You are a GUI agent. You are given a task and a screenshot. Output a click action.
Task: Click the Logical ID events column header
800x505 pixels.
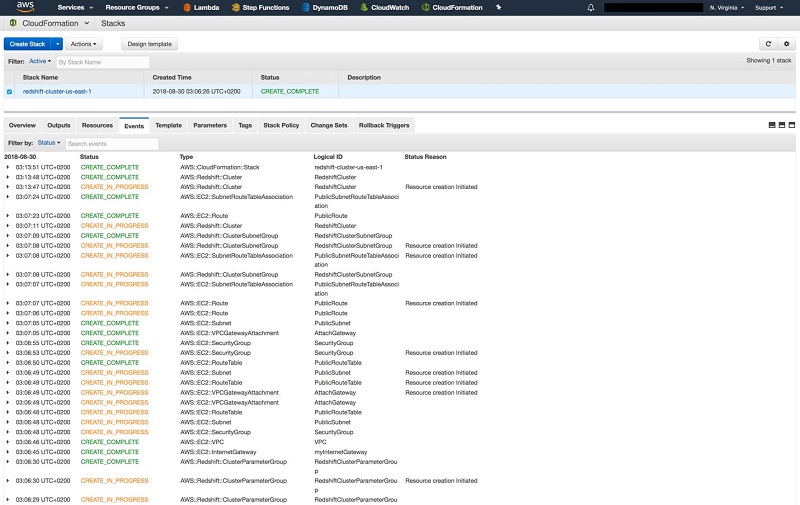click(x=328, y=157)
